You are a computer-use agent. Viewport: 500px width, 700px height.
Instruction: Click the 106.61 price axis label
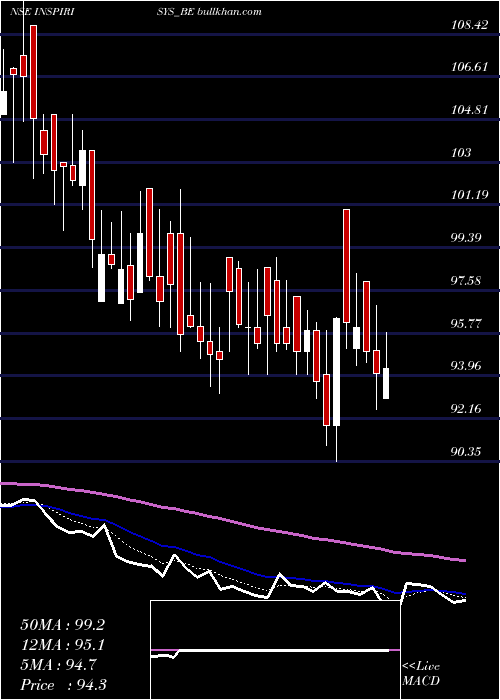coord(469,67)
